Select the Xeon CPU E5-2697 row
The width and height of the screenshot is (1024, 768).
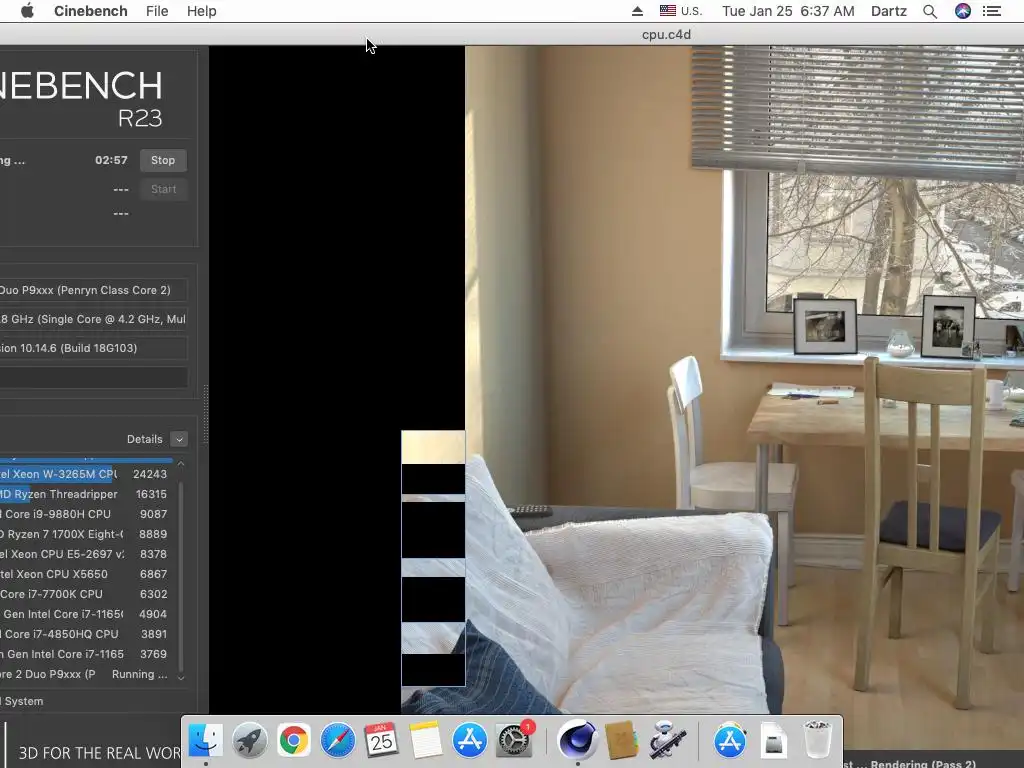pos(86,554)
